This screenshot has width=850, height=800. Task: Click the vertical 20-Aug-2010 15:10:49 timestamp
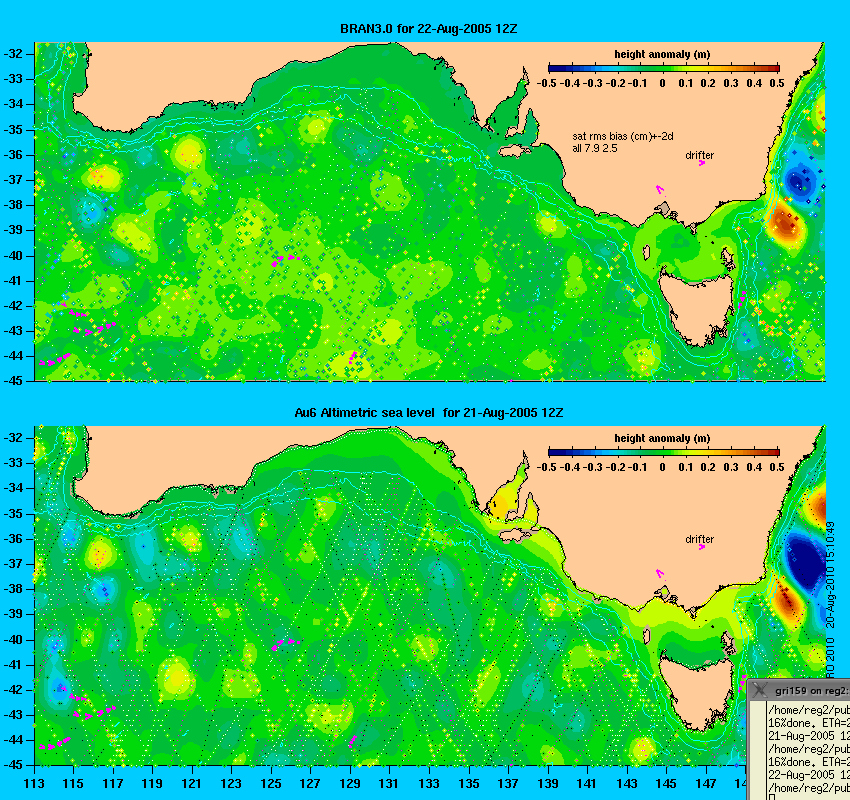click(830, 575)
